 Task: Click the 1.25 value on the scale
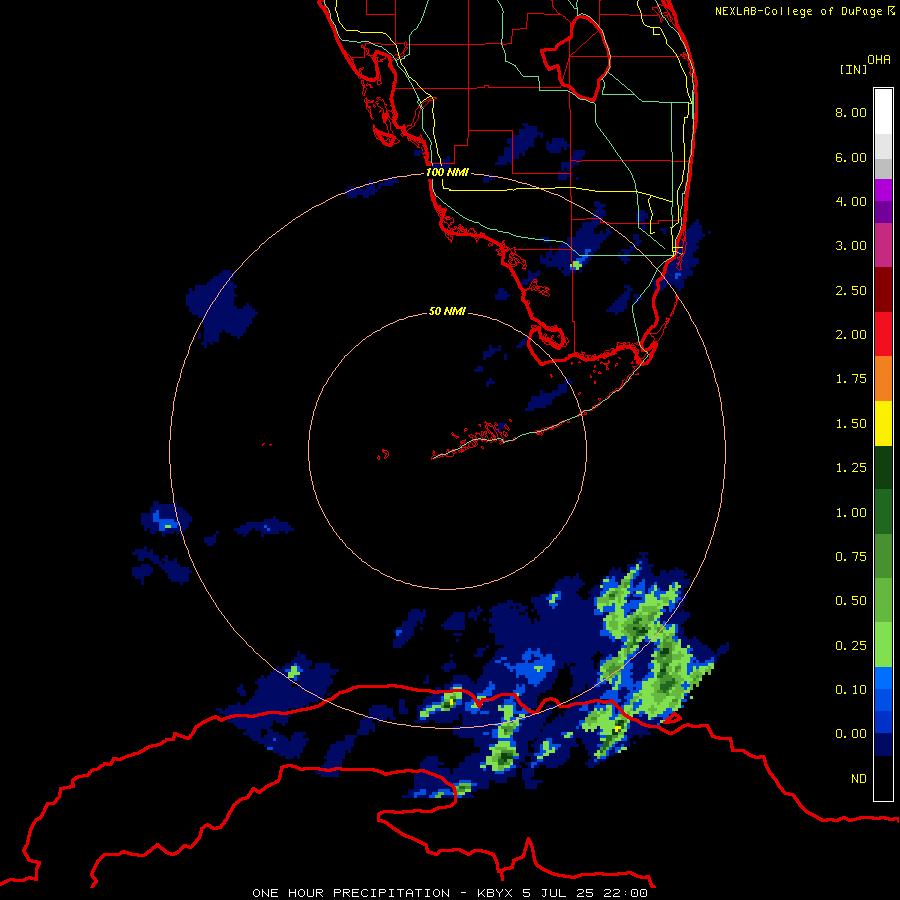tap(851, 468)
